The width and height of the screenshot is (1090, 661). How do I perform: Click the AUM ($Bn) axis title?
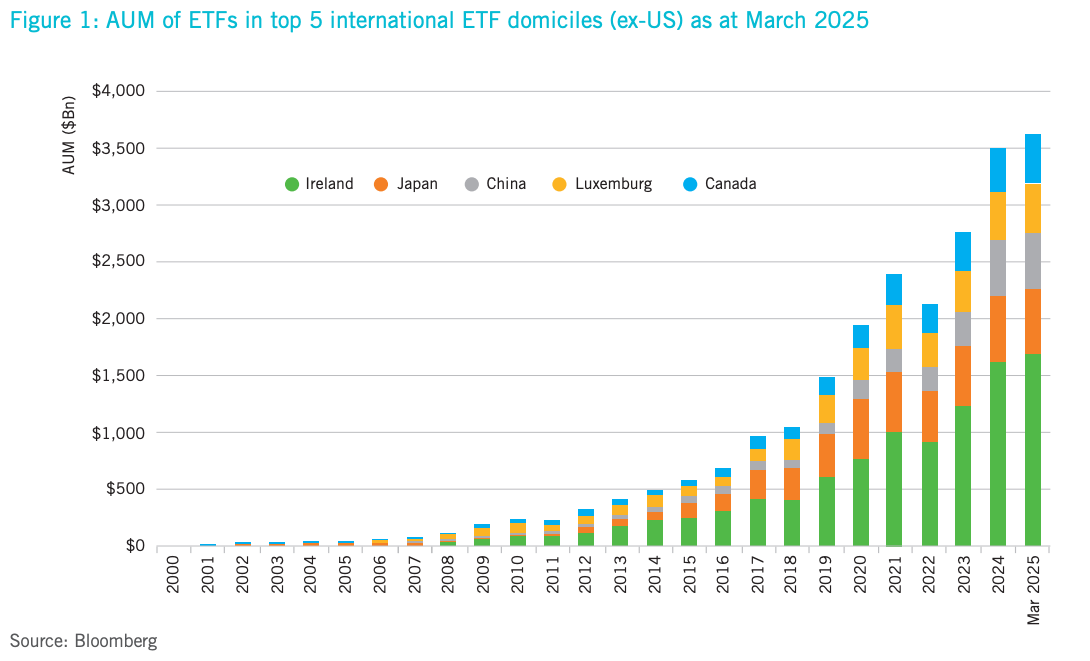pyautogui.click(x=68, y=136)
